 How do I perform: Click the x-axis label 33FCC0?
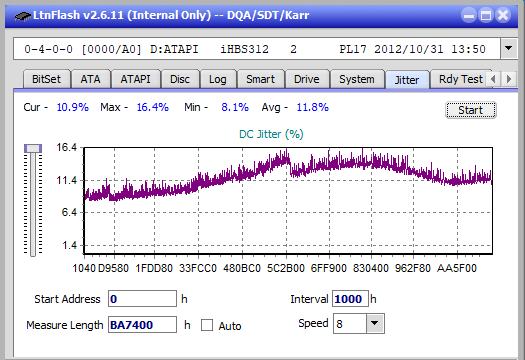(198, 268)
